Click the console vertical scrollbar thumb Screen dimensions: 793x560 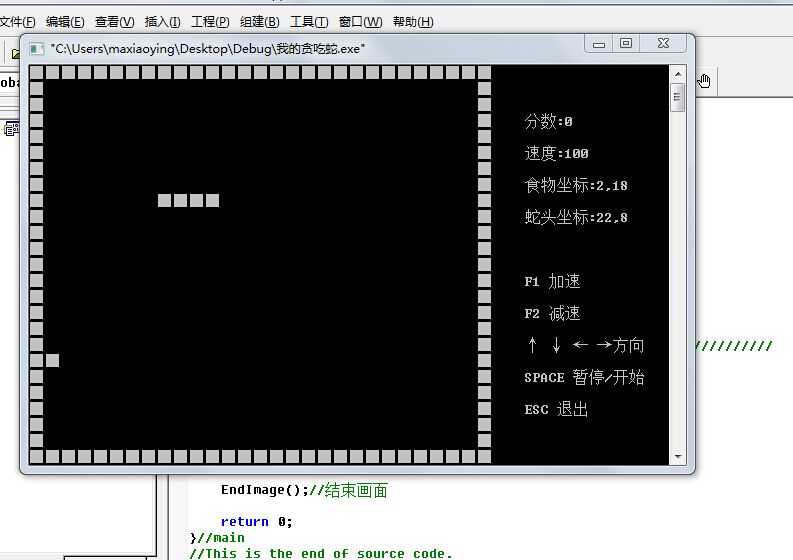tap(678, 97)
